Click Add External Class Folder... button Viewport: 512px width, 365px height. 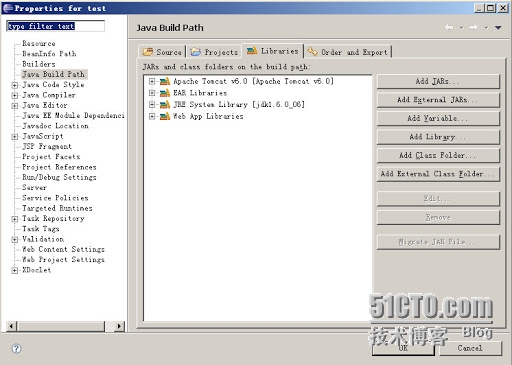(438, 174)
